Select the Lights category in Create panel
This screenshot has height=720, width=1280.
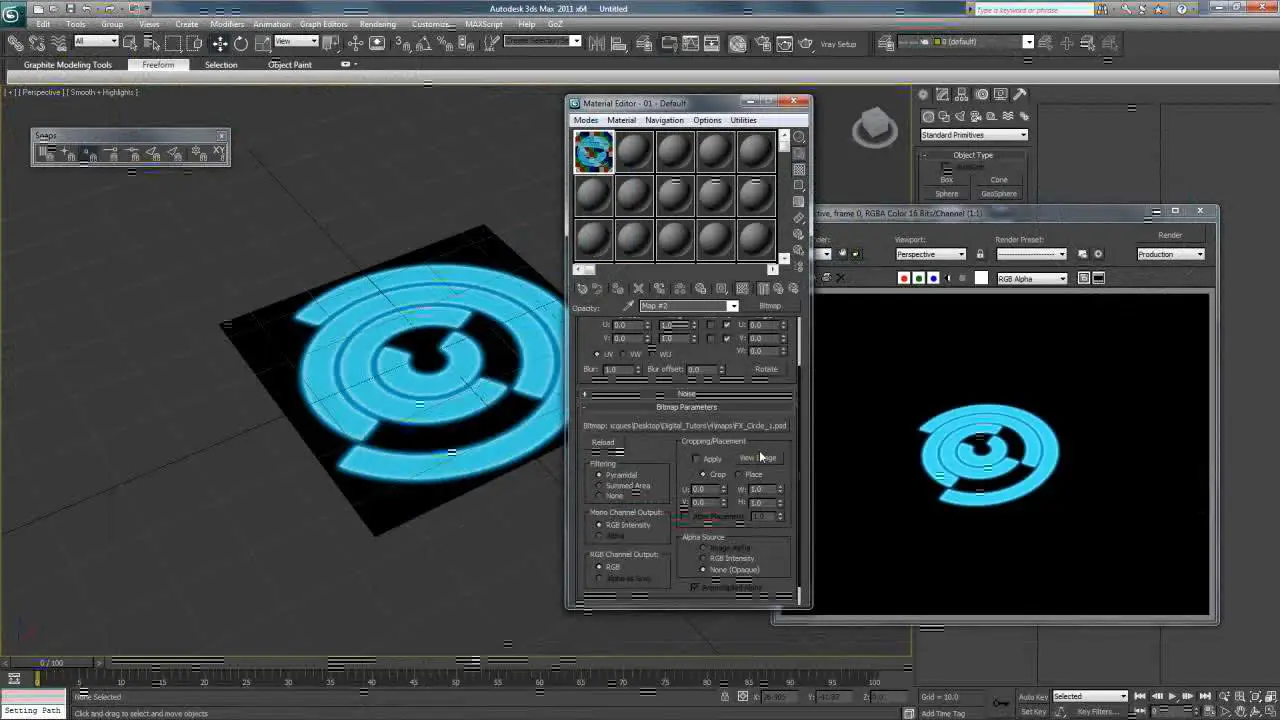click(x=960, y=116)
